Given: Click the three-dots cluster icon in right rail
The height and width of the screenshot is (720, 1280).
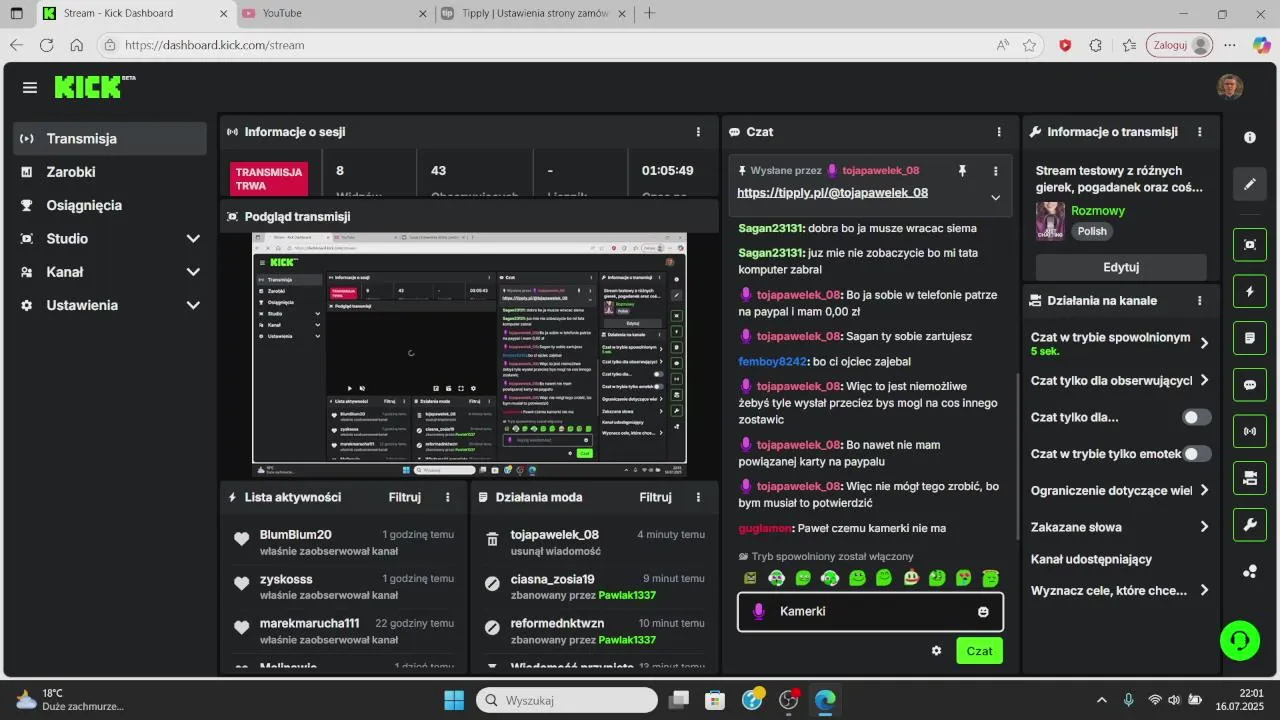Looking at the screenshot, I should 1250,572.
